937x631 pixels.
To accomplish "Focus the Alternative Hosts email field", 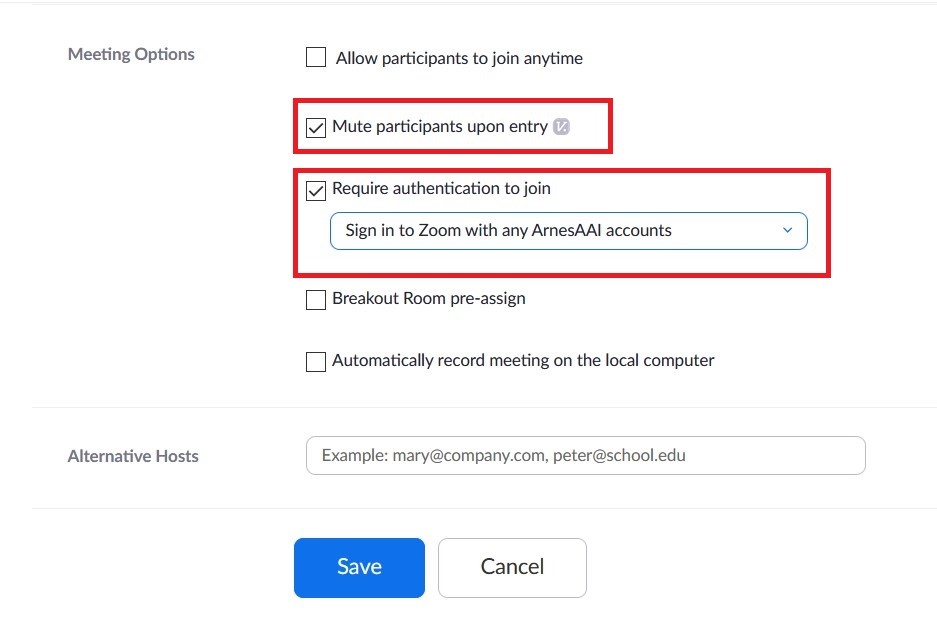I will point(586,455).
